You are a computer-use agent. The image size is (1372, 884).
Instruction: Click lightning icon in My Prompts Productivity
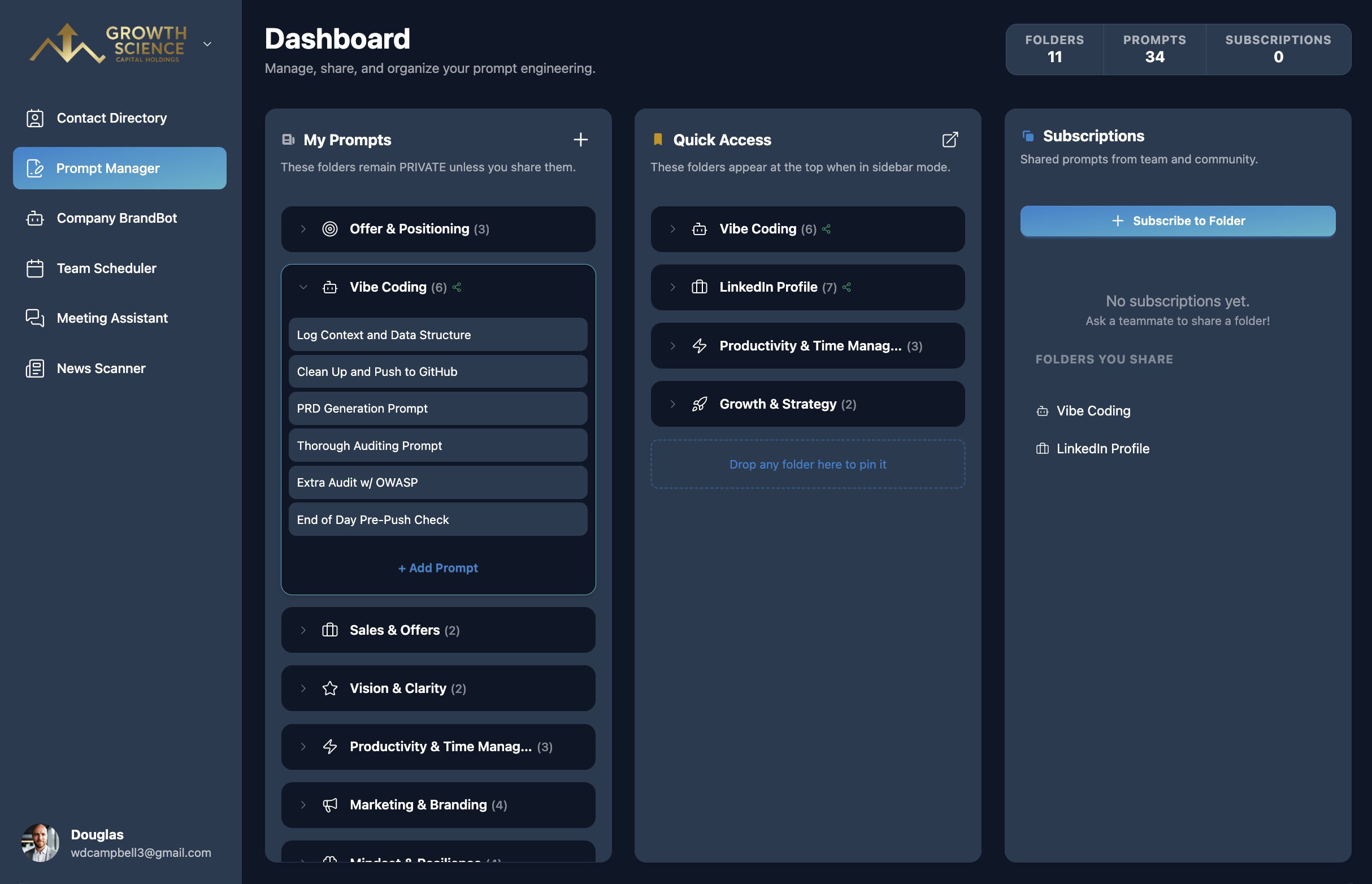[330, 747]
